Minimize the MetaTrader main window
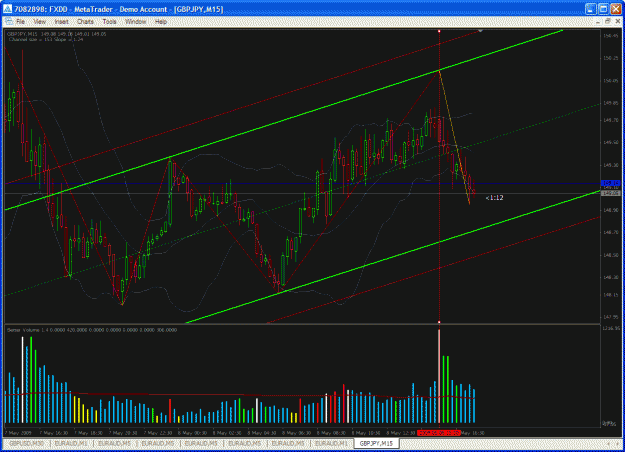 (x=590, y=9)
